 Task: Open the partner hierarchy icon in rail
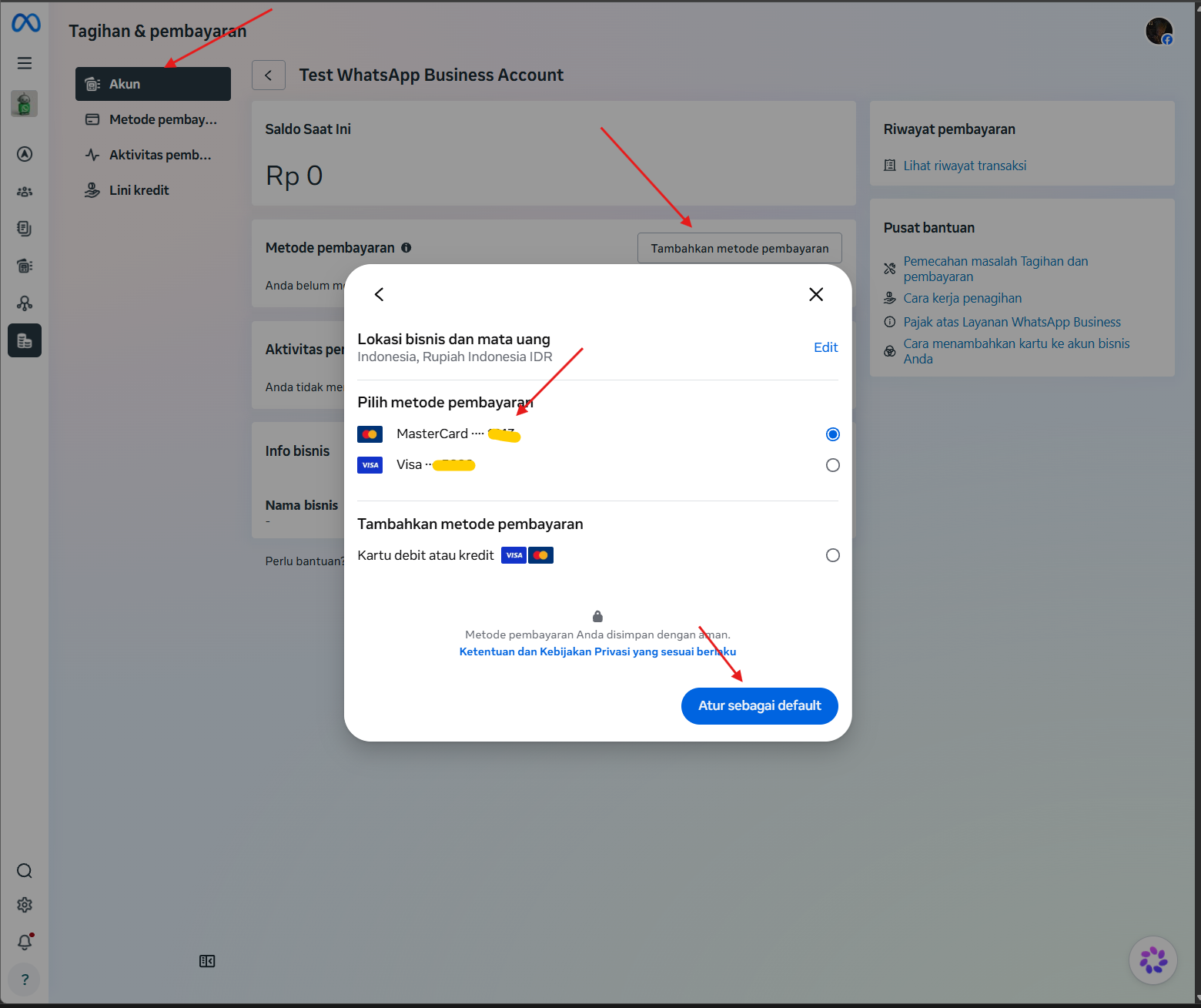click(x=25, y=303)
